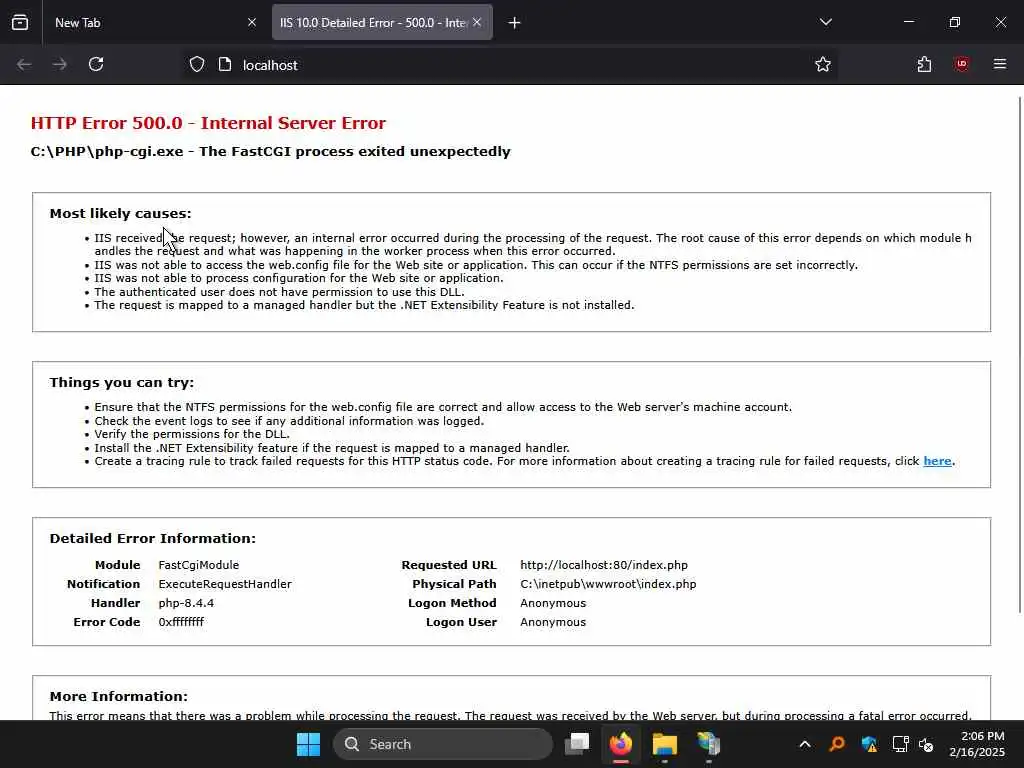Click the orange search tray icon
The image size is (1024, 768).
pos(837,744)
